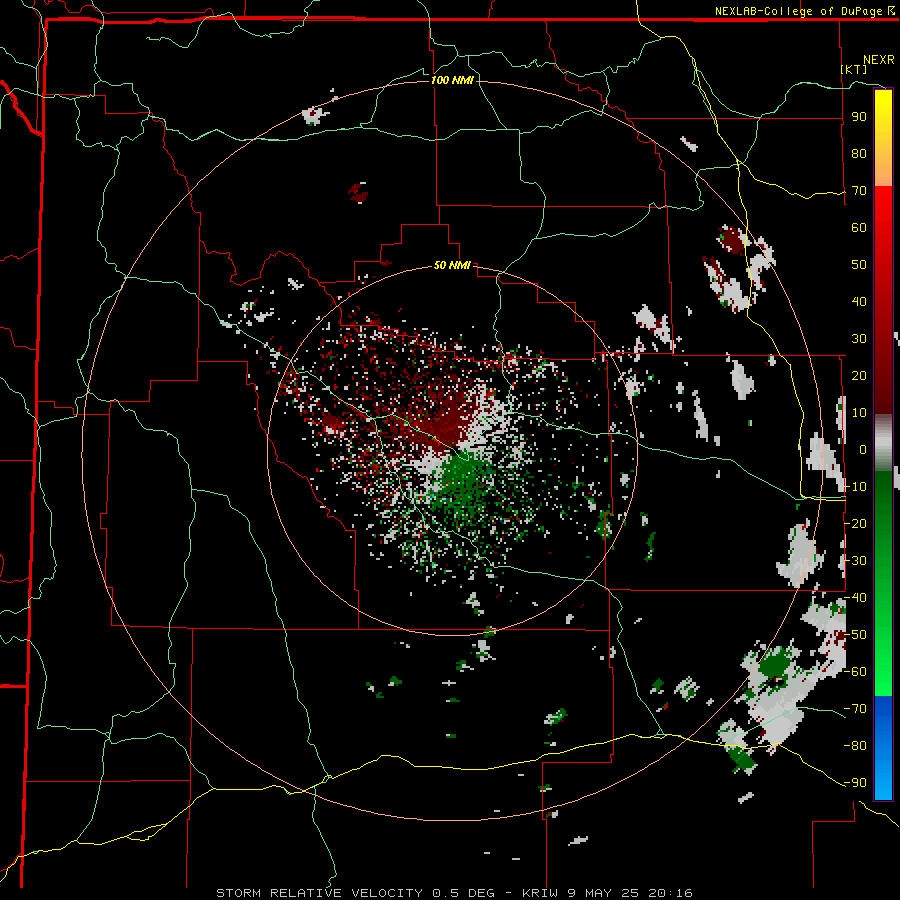This screenshot has height=900, width=900.
Task: Pick the "-30" value on the velocity scale
Action: point(855,561)
